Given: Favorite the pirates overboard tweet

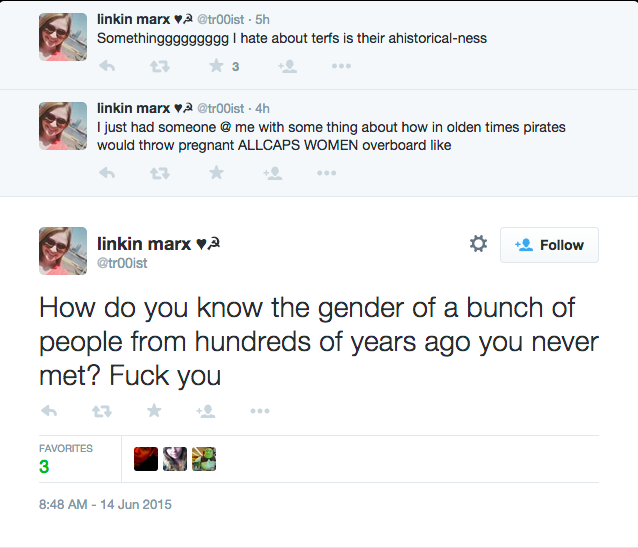Looking at the screenshot, I should pos(216,173).
